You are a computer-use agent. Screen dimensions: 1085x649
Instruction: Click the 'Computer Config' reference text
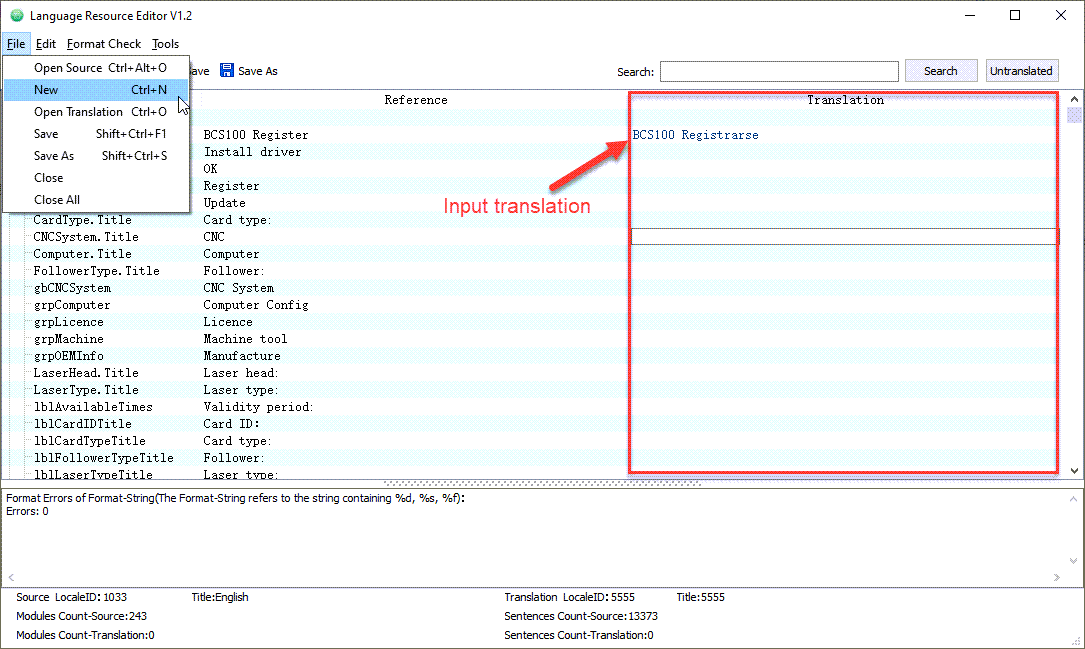click(255, 305)
